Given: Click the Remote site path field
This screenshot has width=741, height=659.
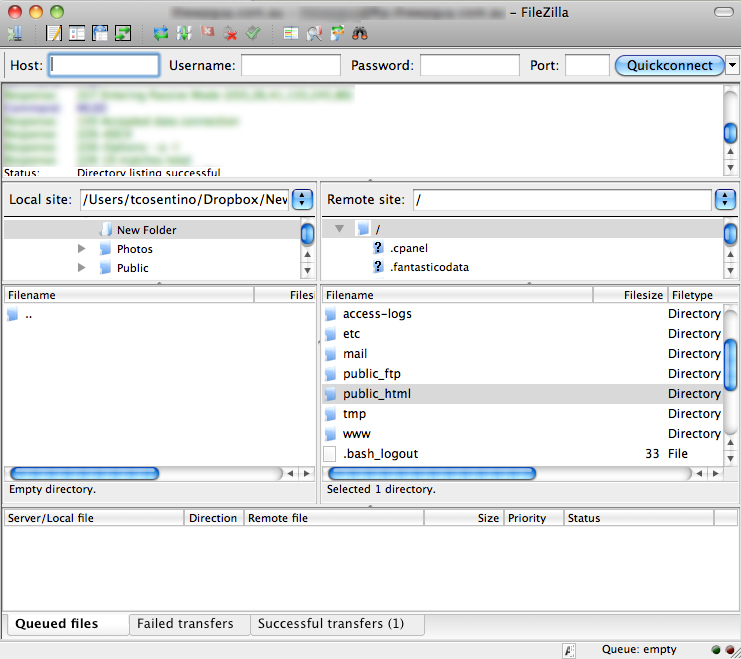Looking at the screenshot, I should [x=562, y=199].
